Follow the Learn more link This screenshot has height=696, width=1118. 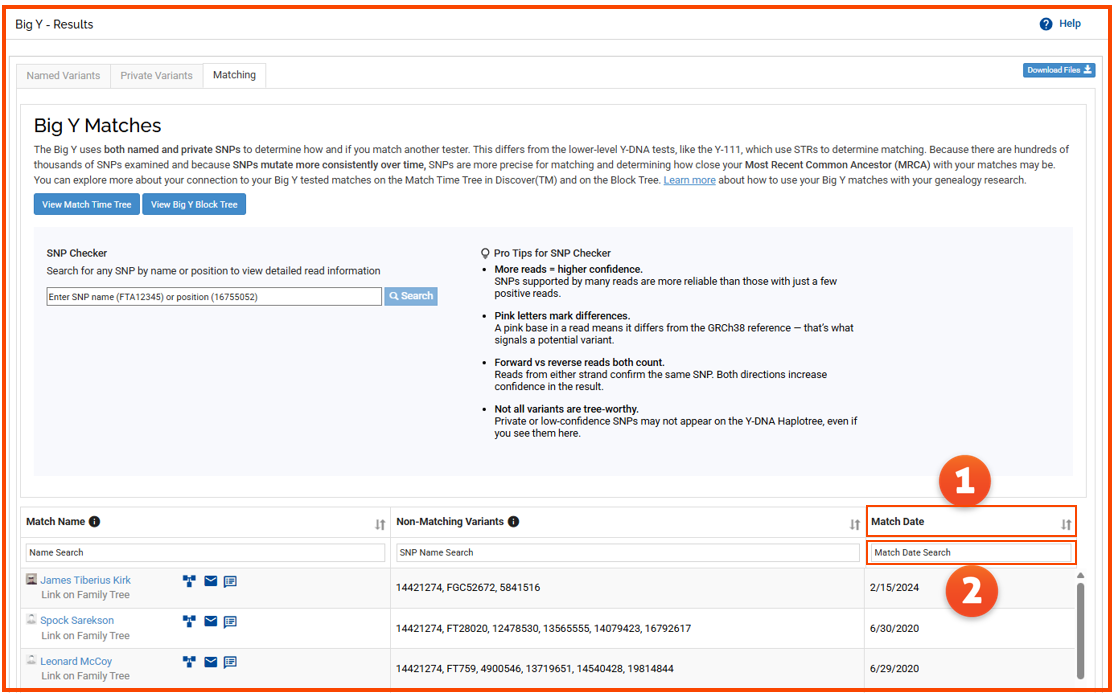(689, 180)
